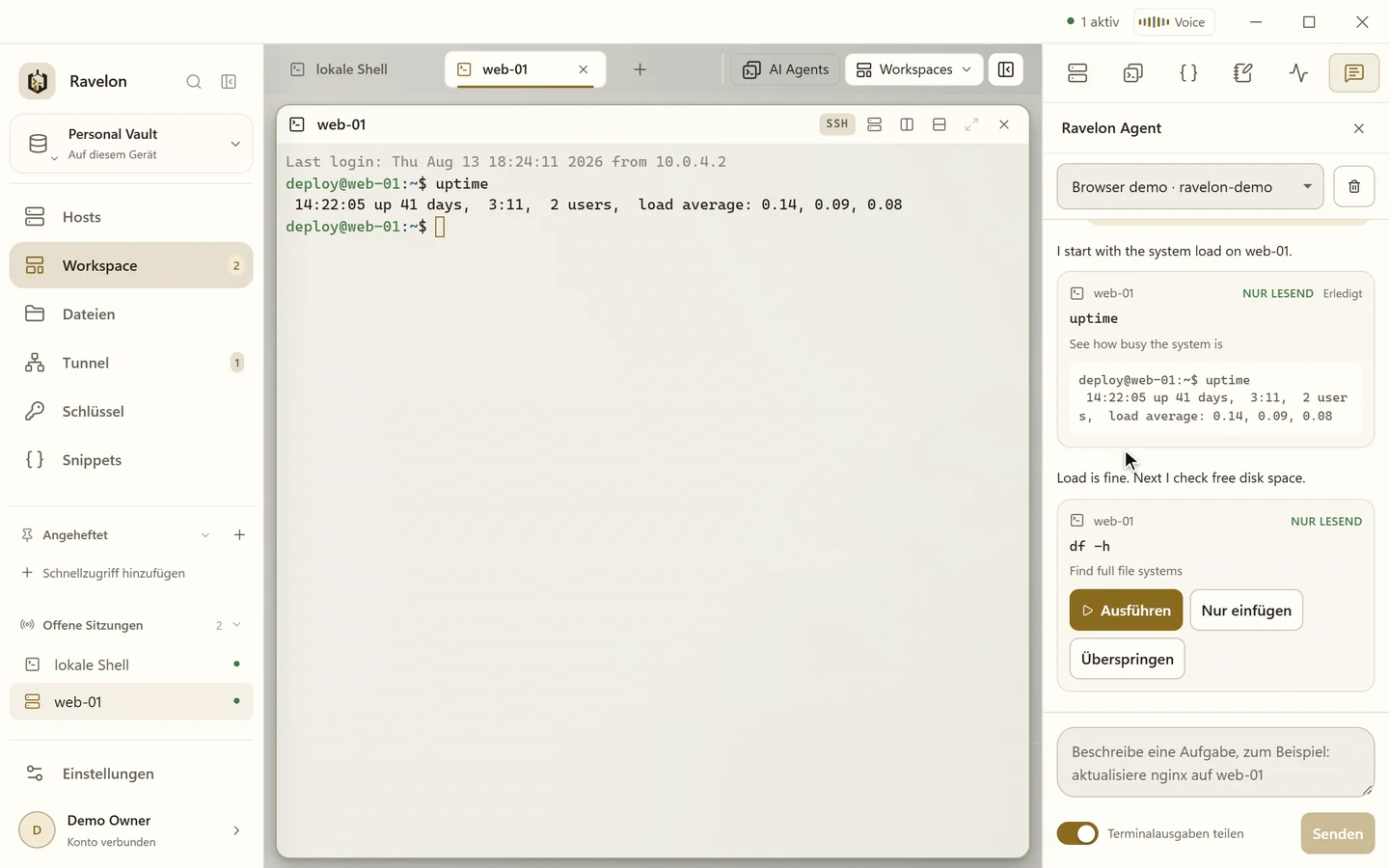
Task: Open the Workspaces dropdown
Action: [x=914, y=69]
